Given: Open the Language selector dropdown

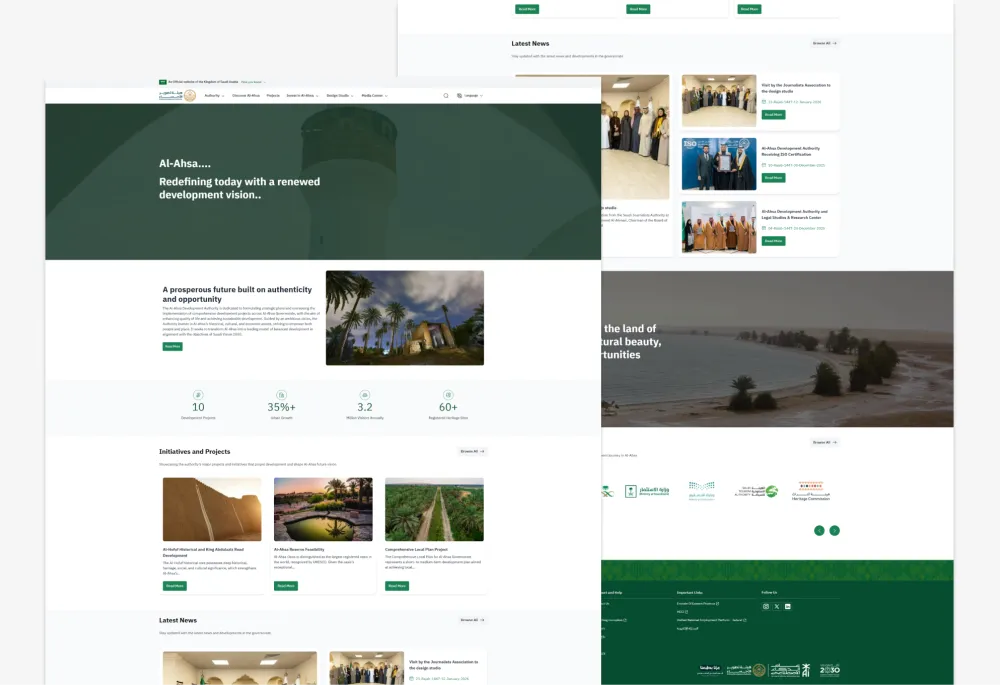Looking at the screenshot, I should (470, 96).
